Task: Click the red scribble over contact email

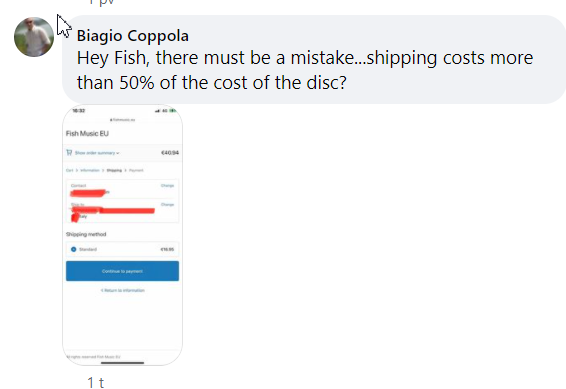Action: click(x=89, y=193)
